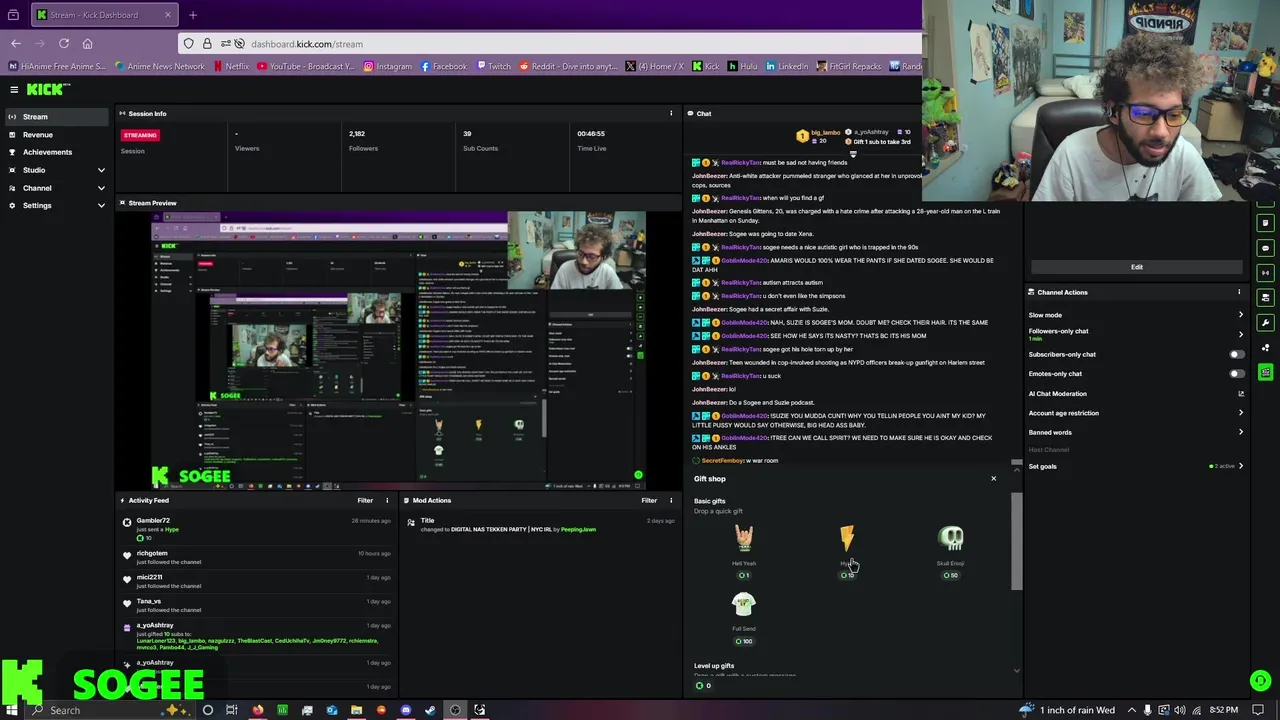The image size is (1280, 720).
Task: Toggle Subscribers-only chat switch
Action: click(x=1238, y=354)
